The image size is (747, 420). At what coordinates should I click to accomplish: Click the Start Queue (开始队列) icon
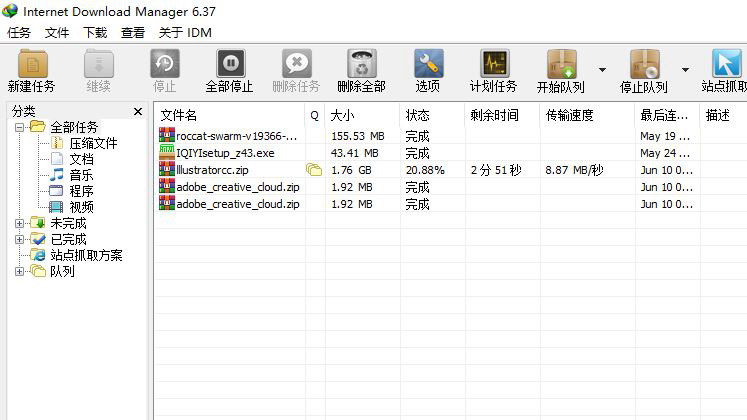click(562, 64)
